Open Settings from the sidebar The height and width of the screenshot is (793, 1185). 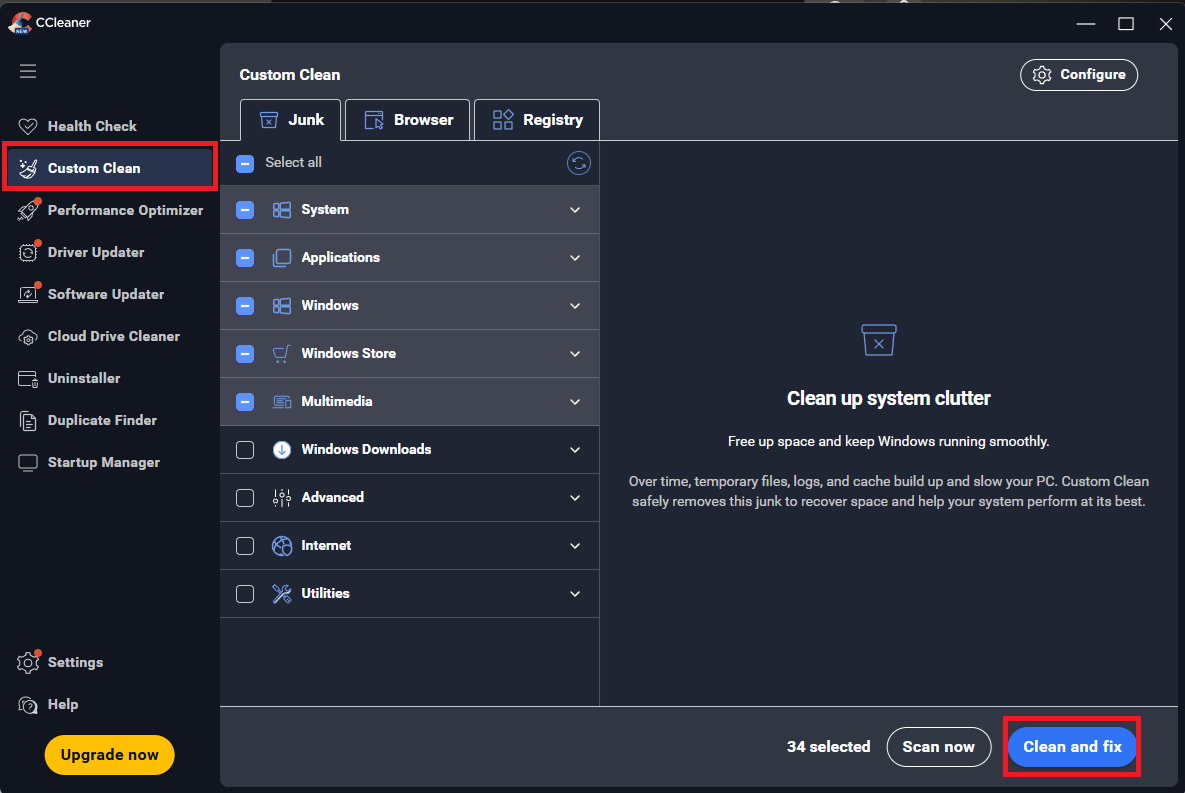tap(110, 662)
